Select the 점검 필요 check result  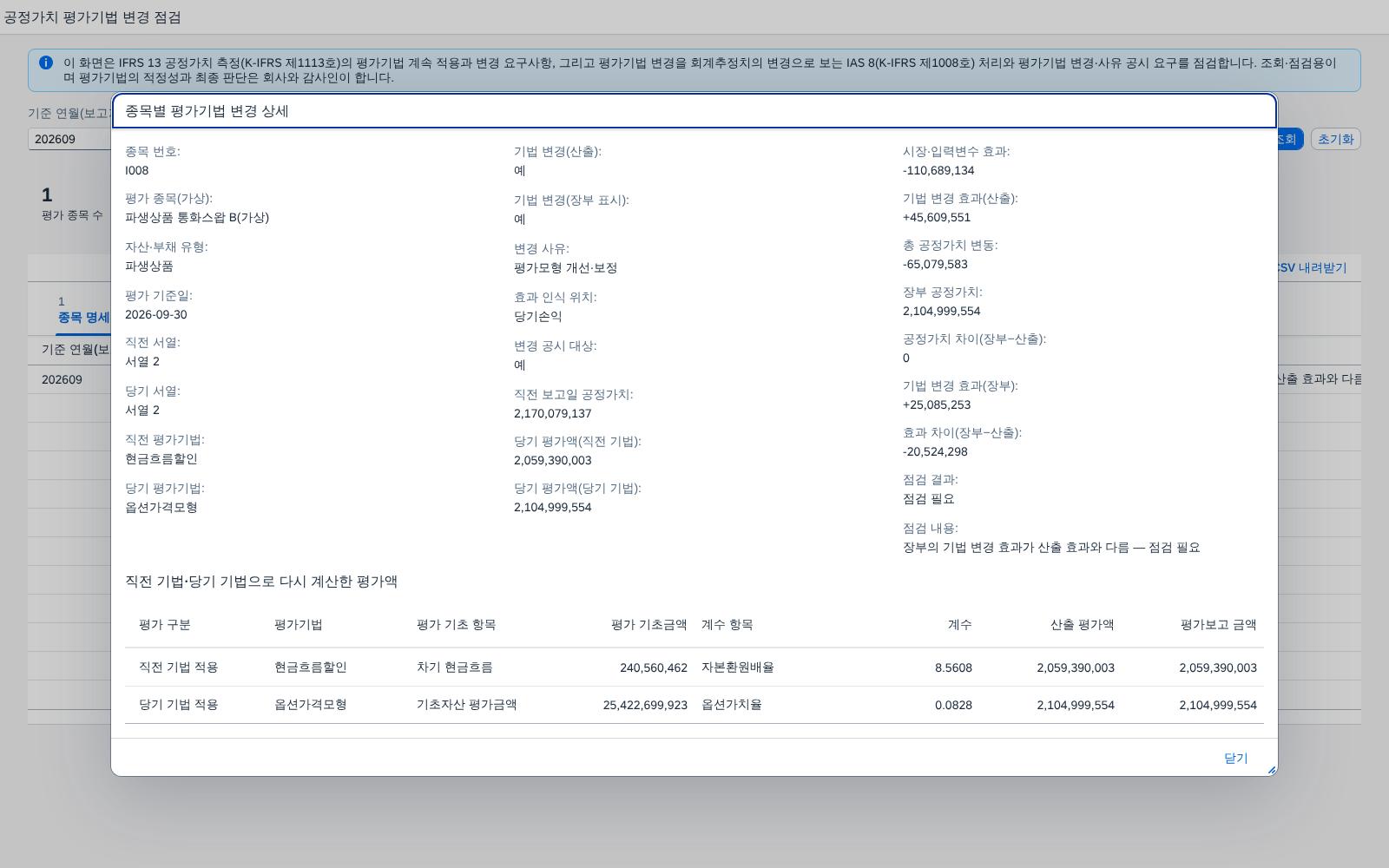929,498
